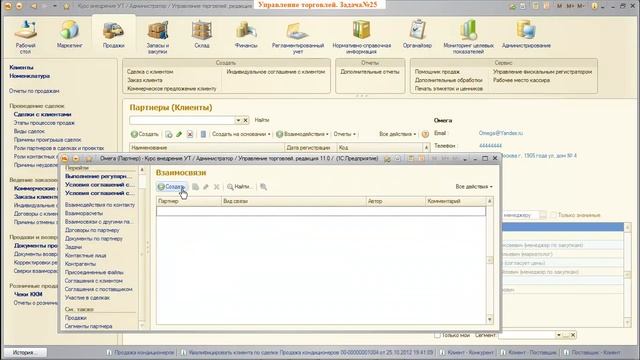Click the scroll-down arrow of the Взаимосвязи table
Screen dimensions: 640x360
coord(490,319)
